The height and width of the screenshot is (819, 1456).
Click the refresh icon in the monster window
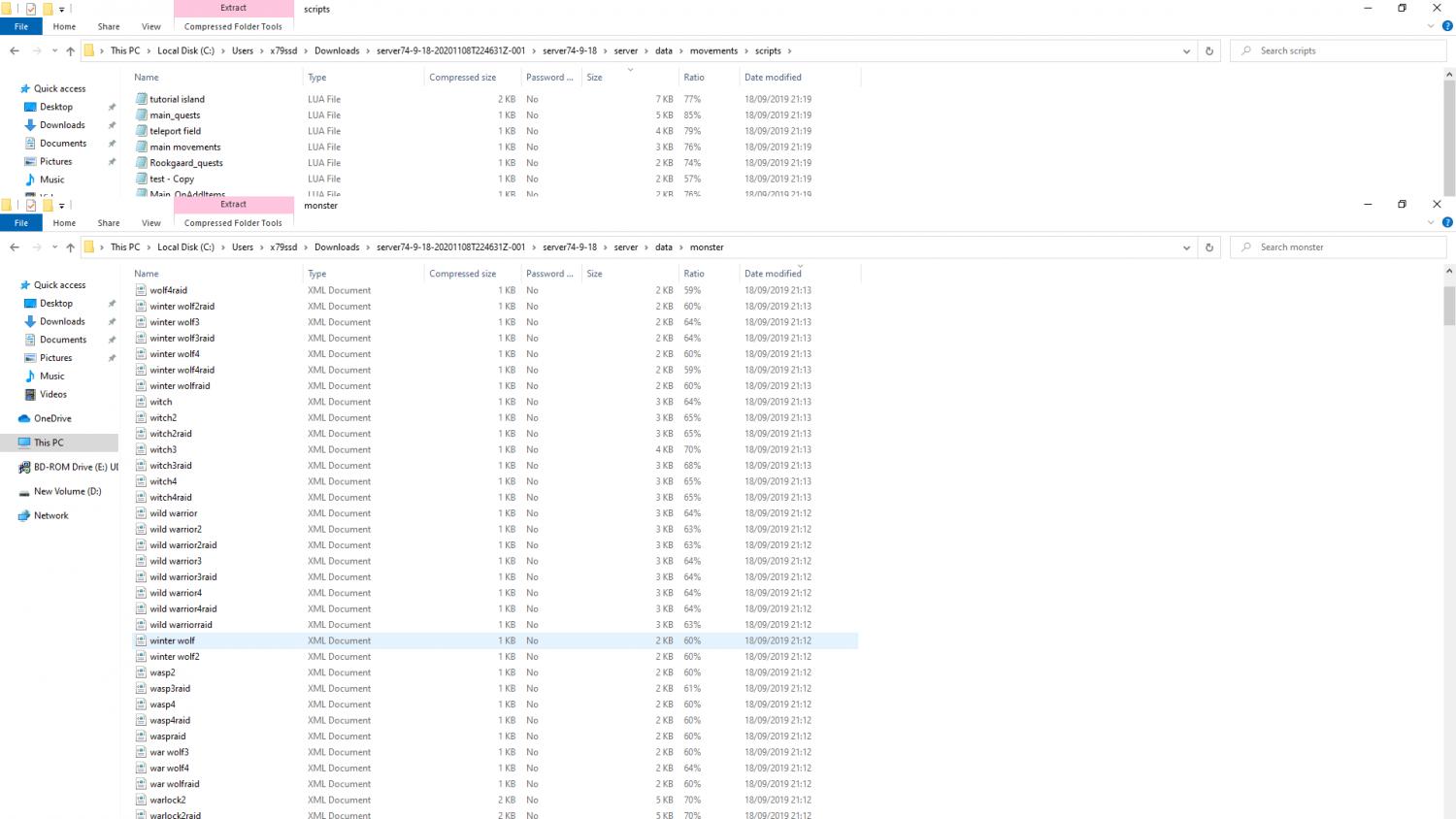click(x=1208, y=247)
